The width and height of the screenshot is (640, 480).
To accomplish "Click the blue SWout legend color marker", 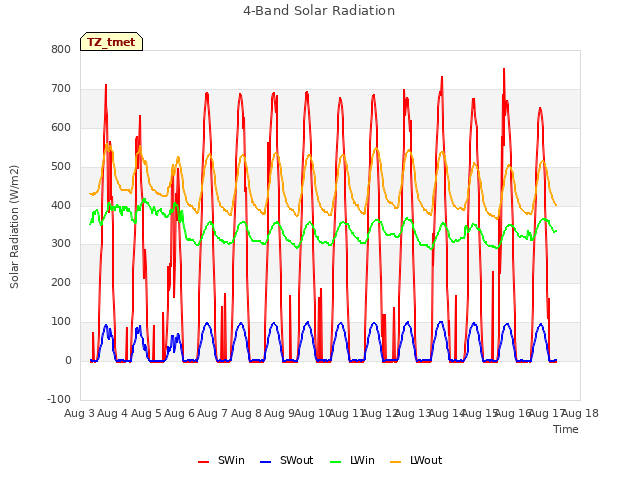I will click(x=265, y=462).
